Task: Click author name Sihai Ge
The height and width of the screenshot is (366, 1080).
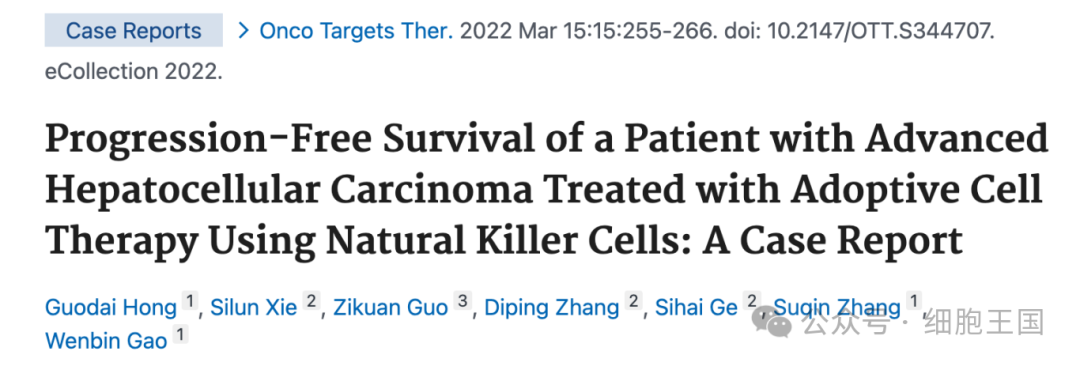Action: (696, 307)
